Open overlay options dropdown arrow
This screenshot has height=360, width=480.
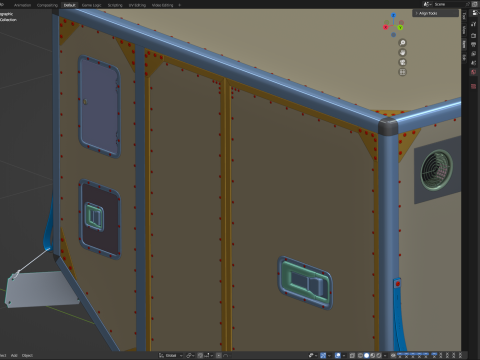coord(344,355)
